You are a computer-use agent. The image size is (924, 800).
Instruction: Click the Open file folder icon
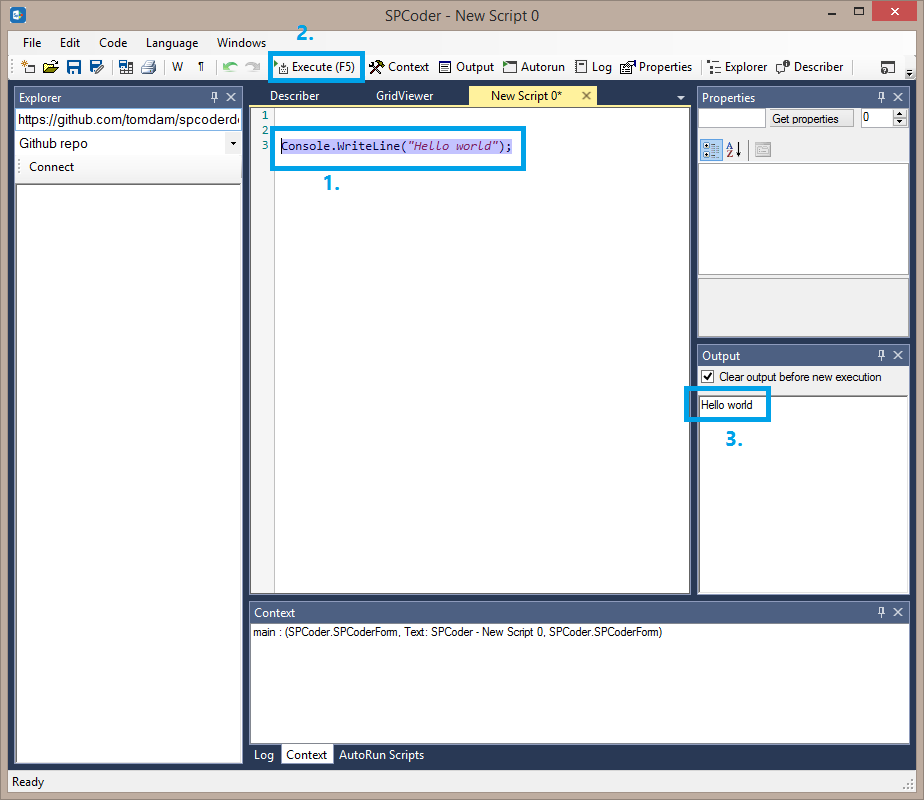[x=51, y=67]
